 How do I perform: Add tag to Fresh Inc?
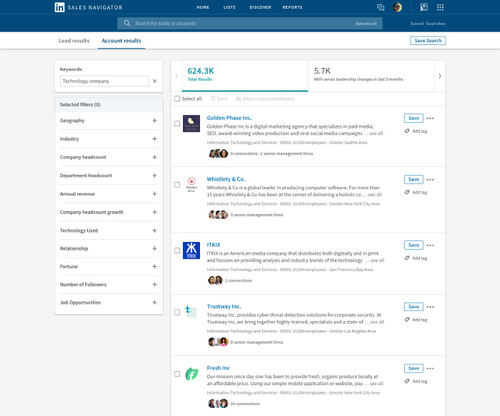(x=416, y=381)
